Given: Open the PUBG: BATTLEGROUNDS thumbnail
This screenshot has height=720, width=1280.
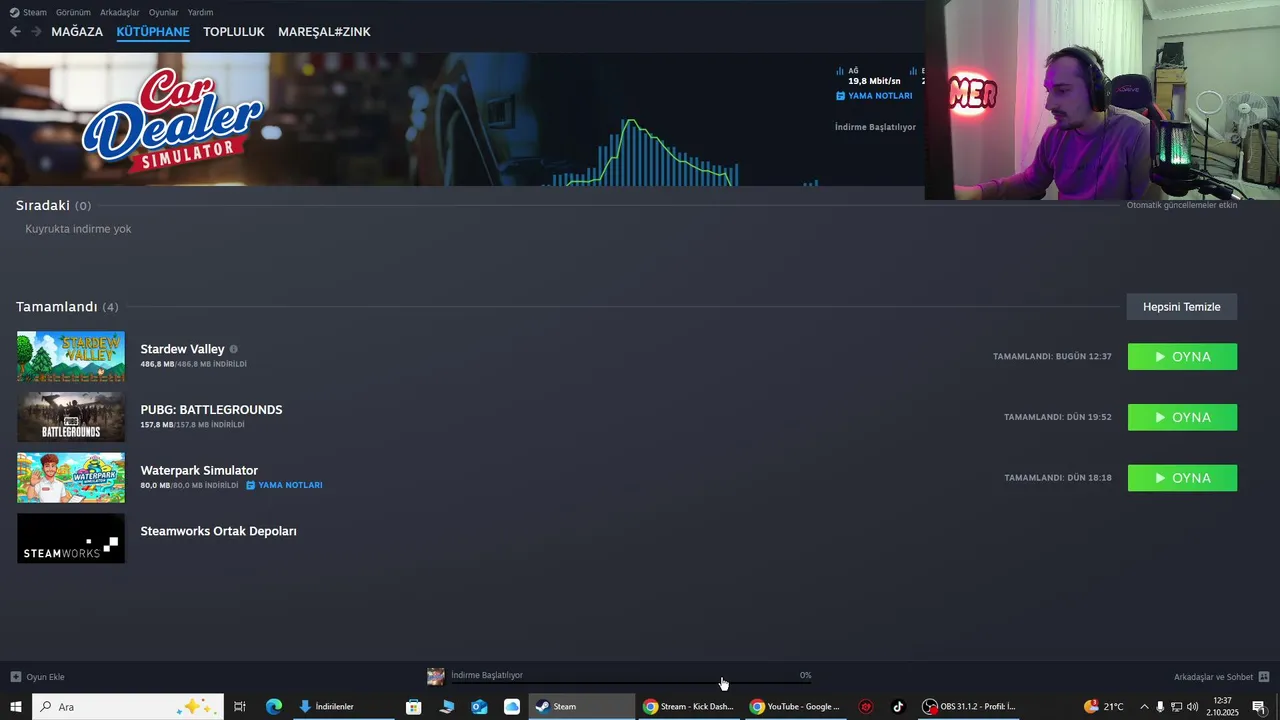Looking at the screenshot, I should point(71,417).
